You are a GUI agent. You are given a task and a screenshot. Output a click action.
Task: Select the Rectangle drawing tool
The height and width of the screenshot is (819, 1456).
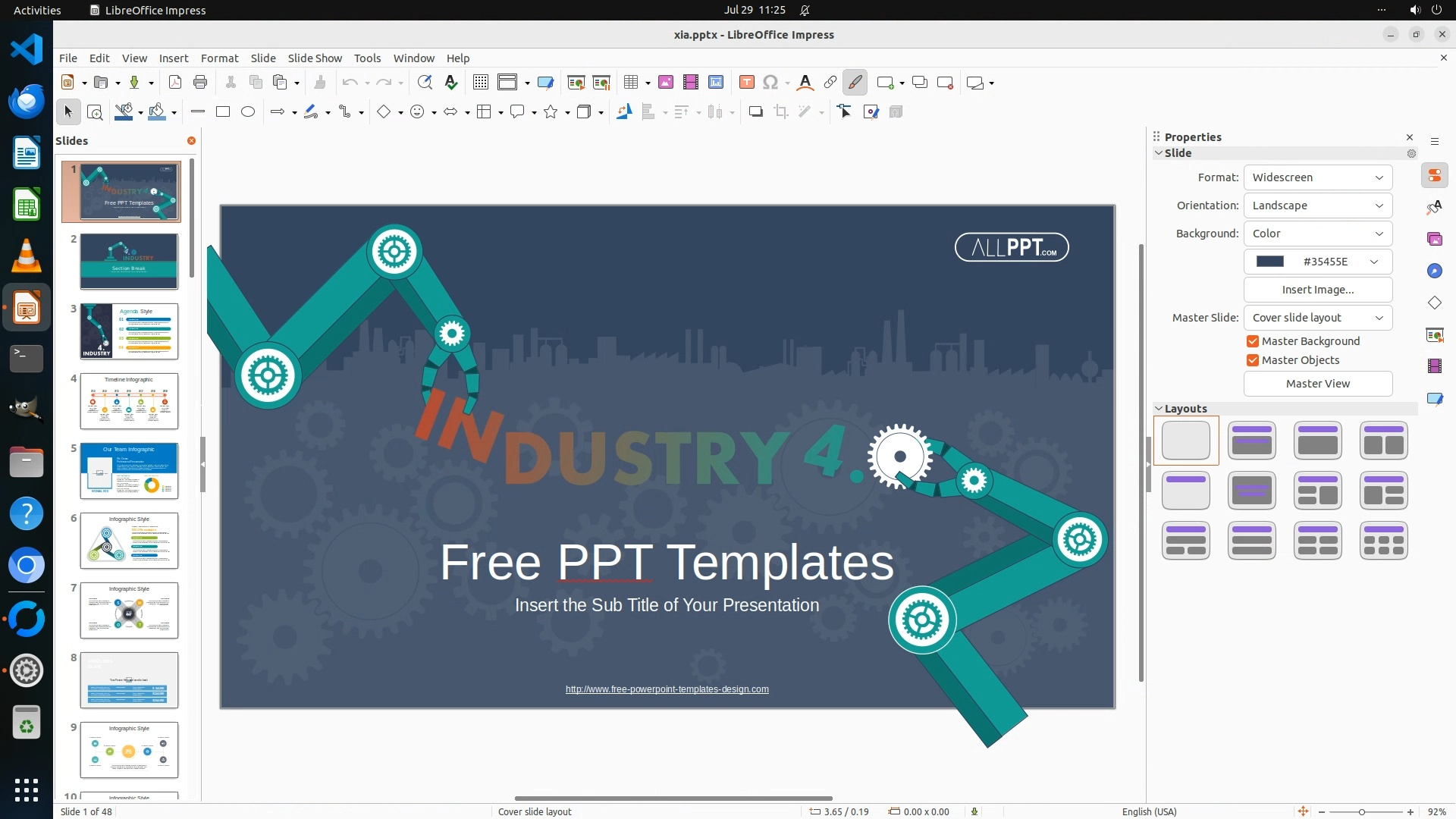223,112
